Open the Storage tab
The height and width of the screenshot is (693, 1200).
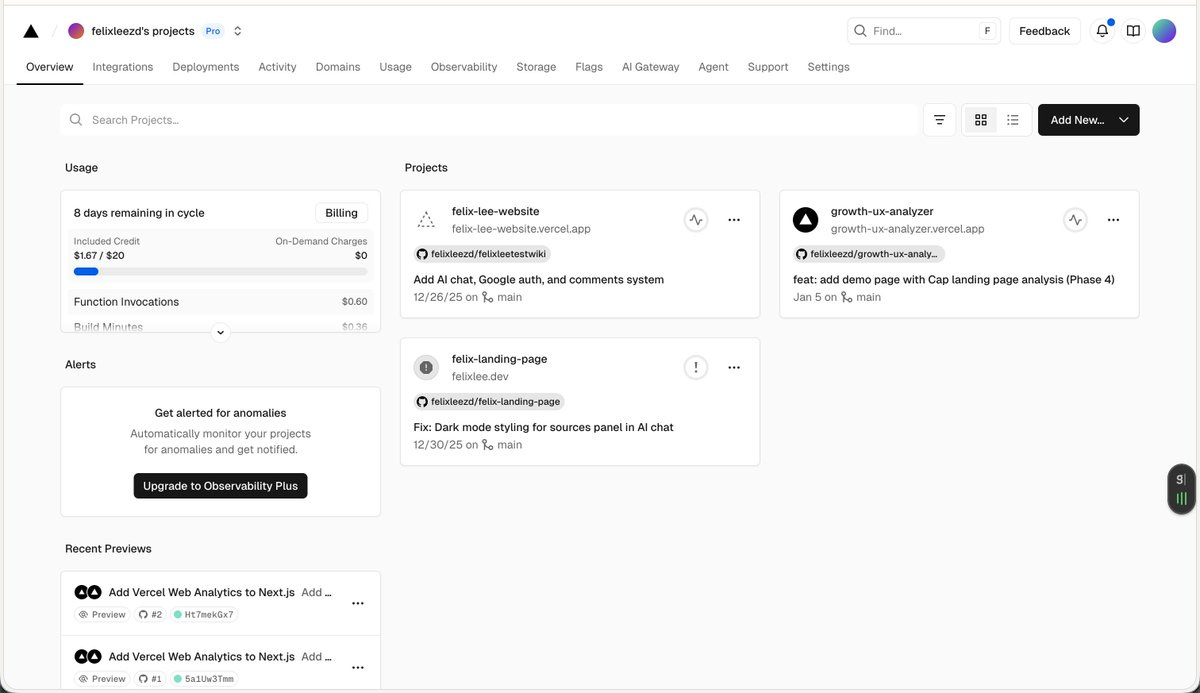tap(536, 67)
